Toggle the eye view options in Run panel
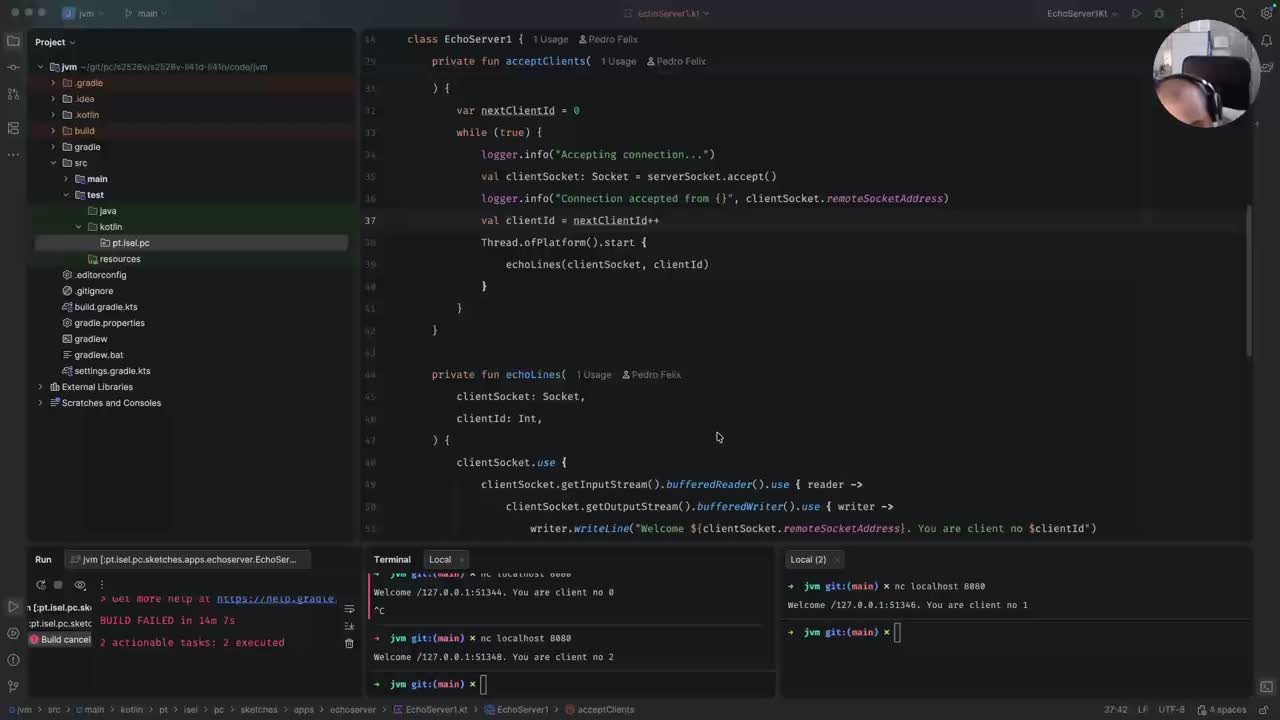The width and height of the screenshot is (1280, 720). coord(80,585)
